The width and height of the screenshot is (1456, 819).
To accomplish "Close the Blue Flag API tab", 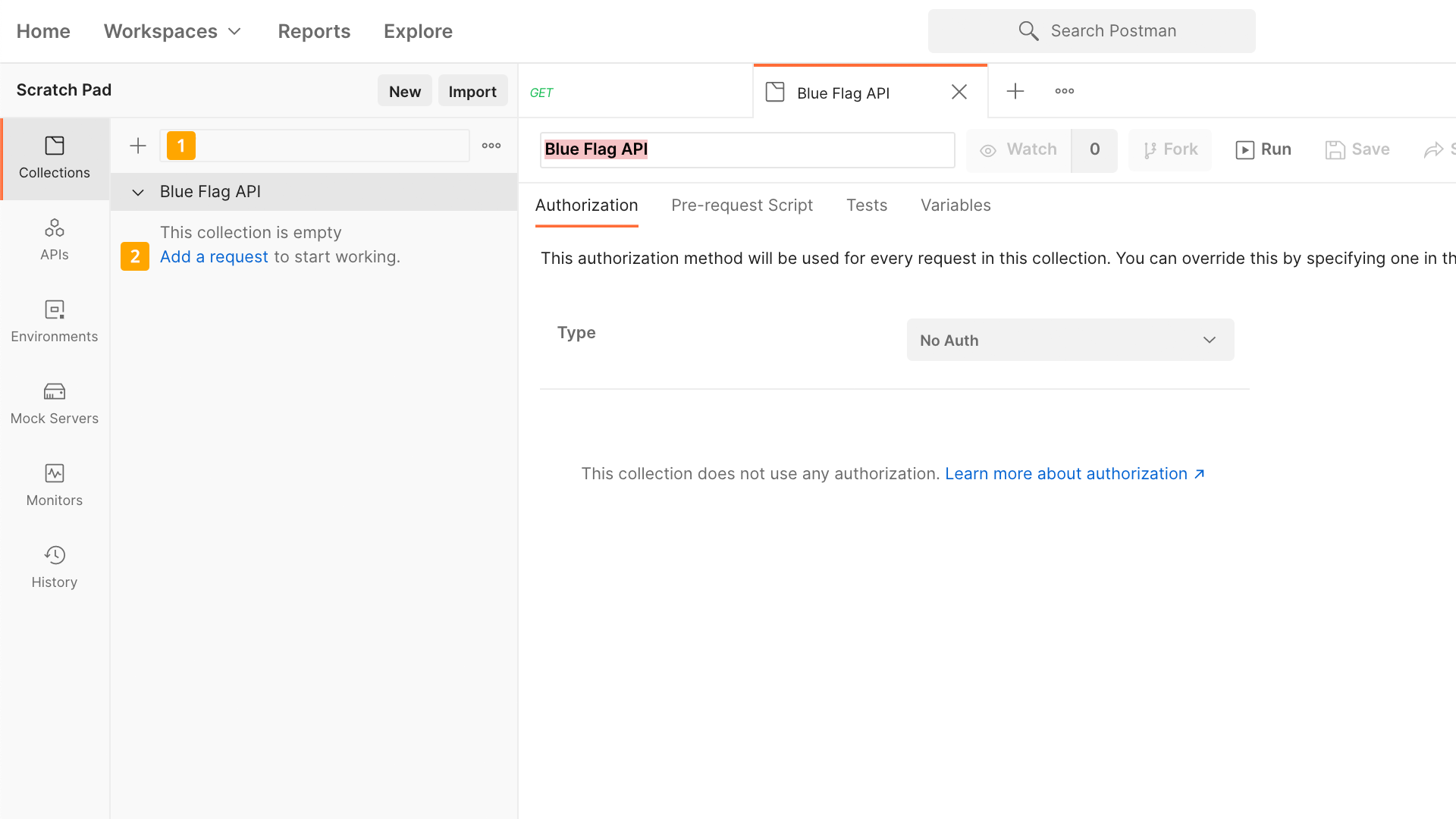I will pyautogui.click(x=959, y=93).
